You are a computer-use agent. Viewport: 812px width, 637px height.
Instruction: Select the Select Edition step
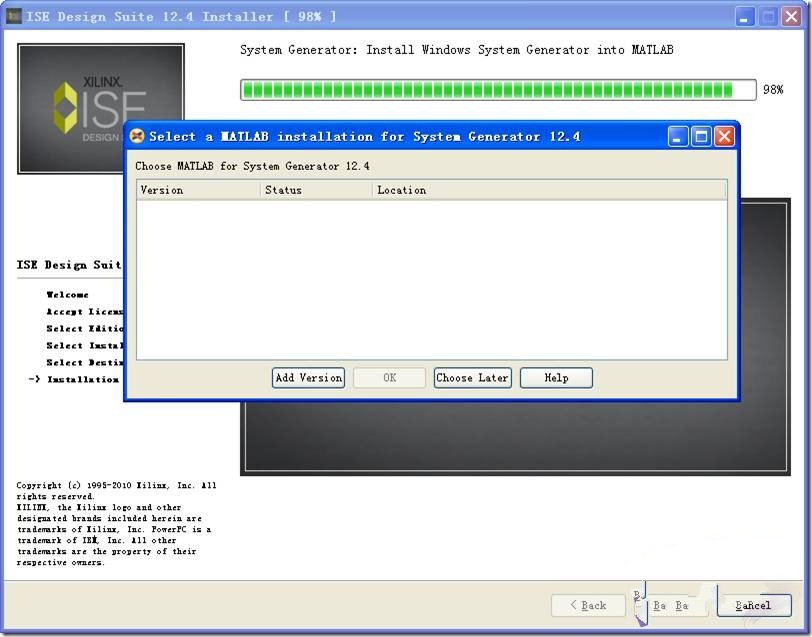click(84, 329)
